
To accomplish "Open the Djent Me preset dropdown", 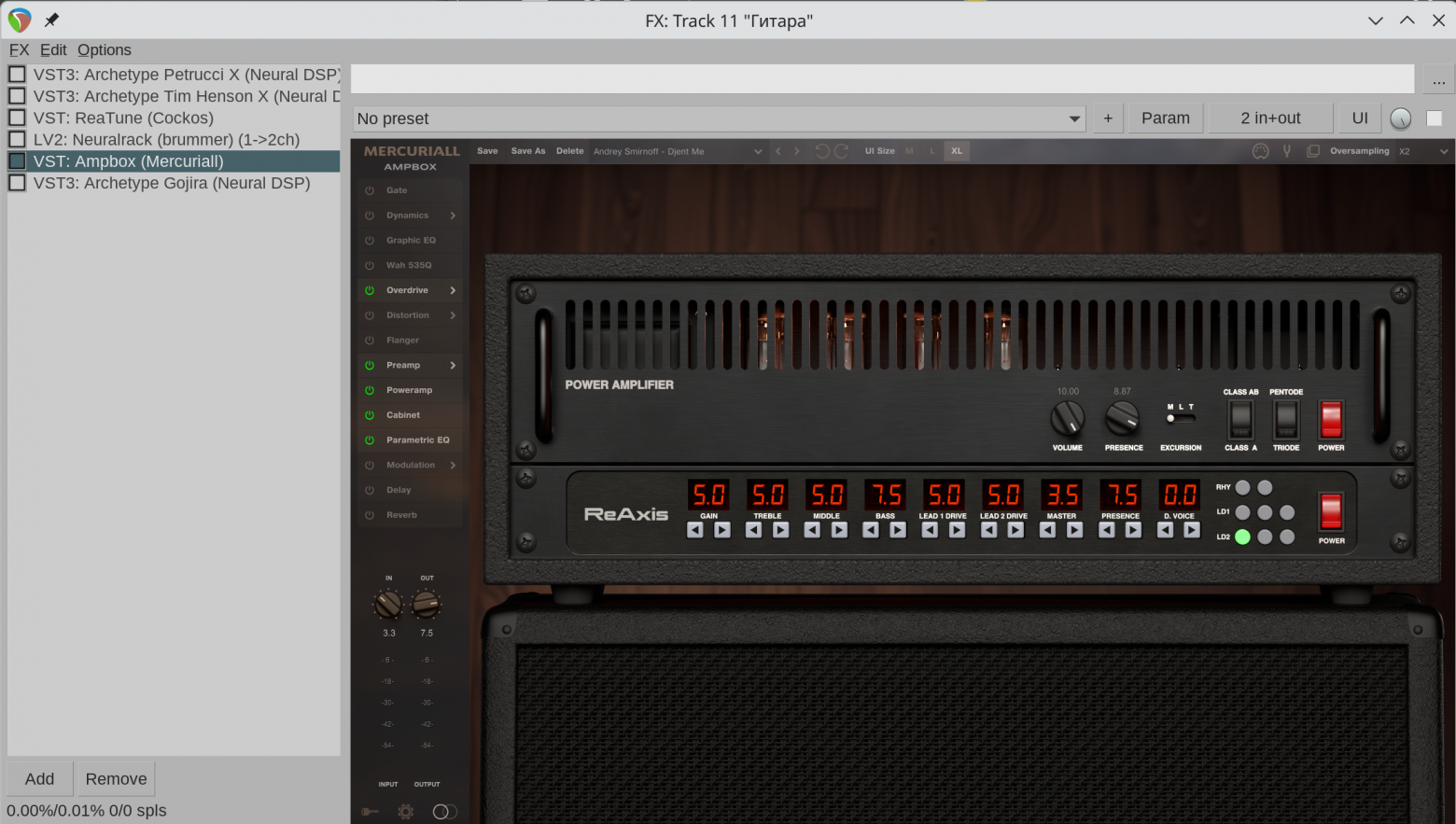I will click(x=679, y=151).
